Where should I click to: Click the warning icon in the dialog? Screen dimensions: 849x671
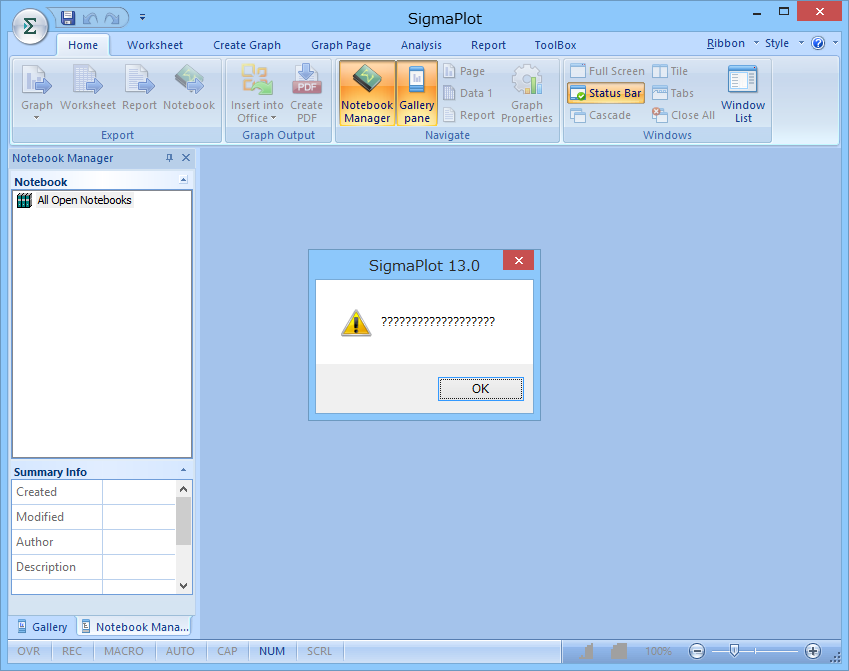point(356,323)
